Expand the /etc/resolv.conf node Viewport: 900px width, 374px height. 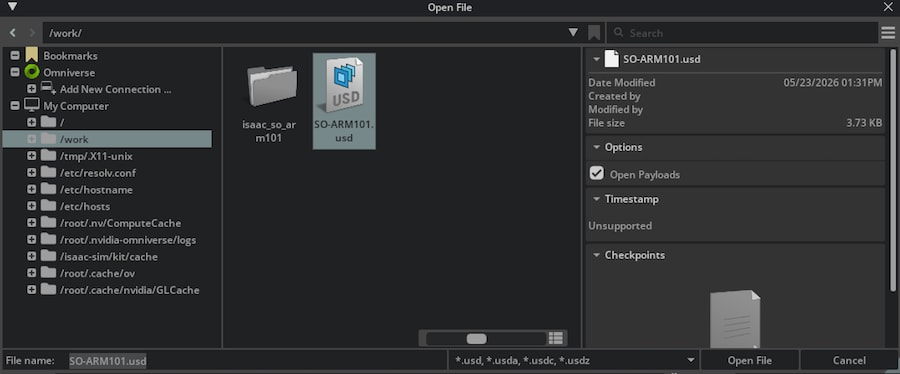coord(32,173)
